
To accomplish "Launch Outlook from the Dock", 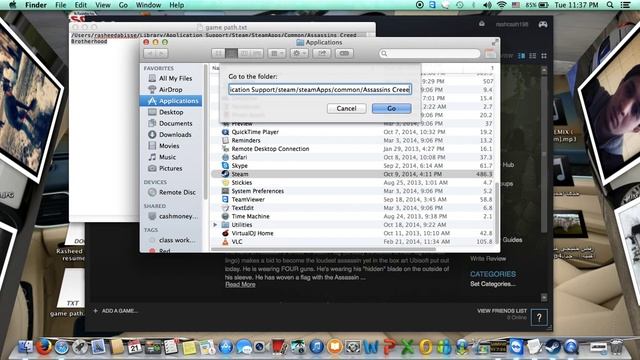I will pyautogui.click(x=425, y=347).
